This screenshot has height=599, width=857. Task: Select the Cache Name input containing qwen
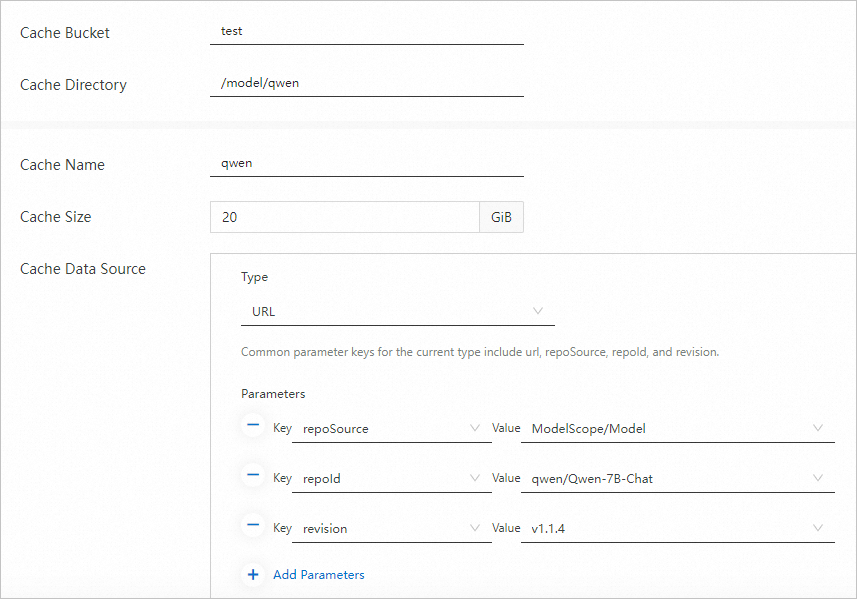click(366, 164)
